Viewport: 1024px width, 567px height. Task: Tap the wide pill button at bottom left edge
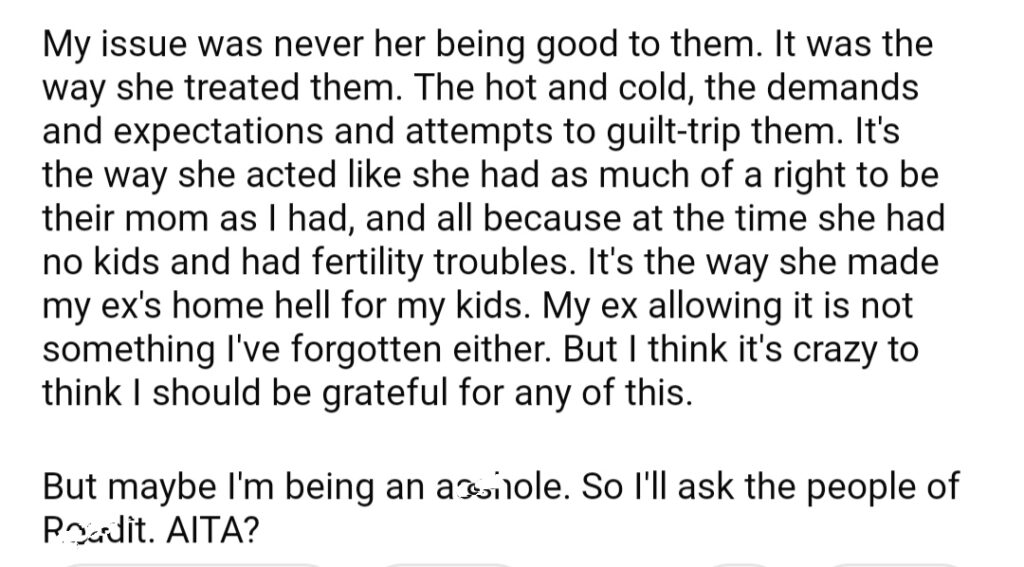point(193,564)
